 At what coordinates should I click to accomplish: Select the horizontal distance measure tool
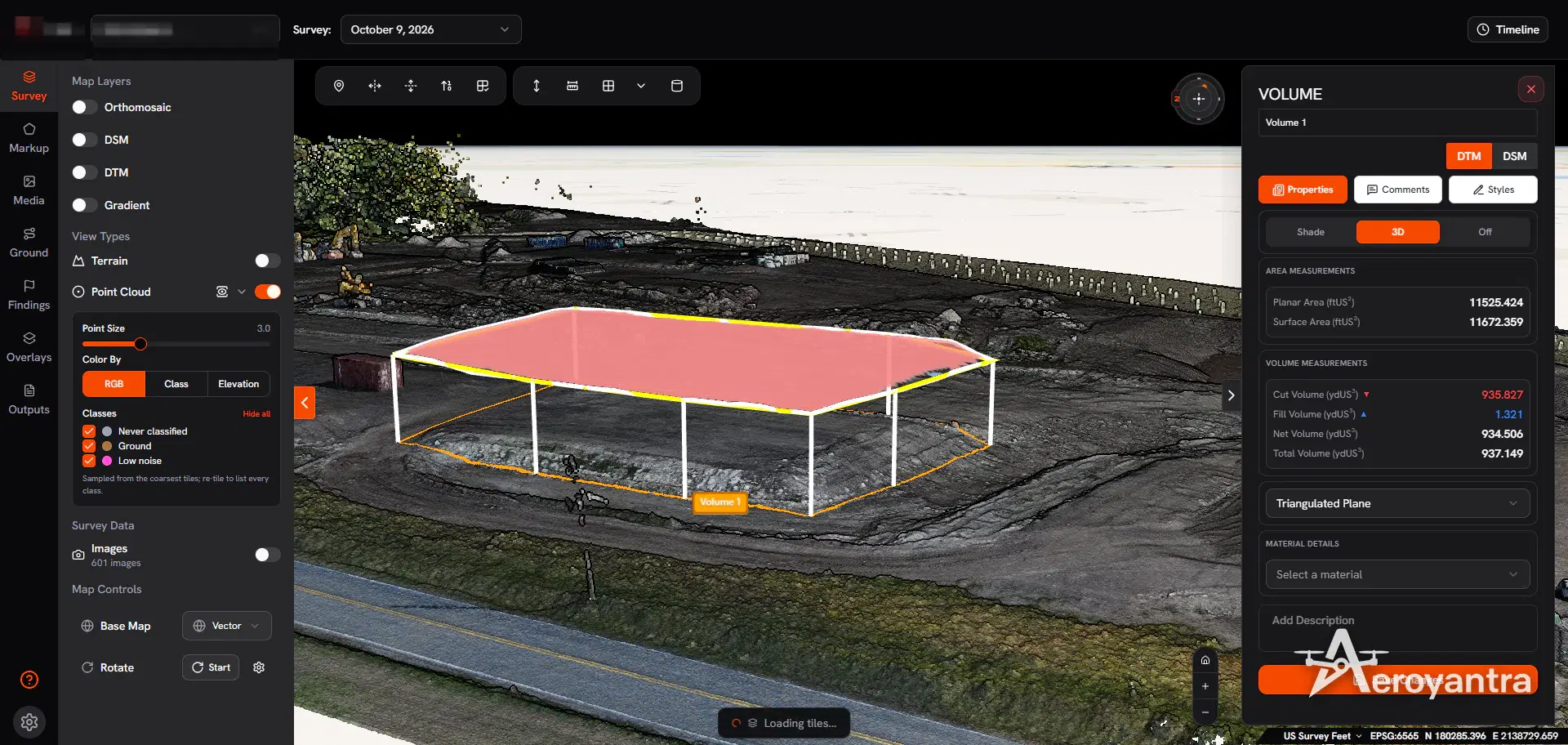[x=375, y=86]
